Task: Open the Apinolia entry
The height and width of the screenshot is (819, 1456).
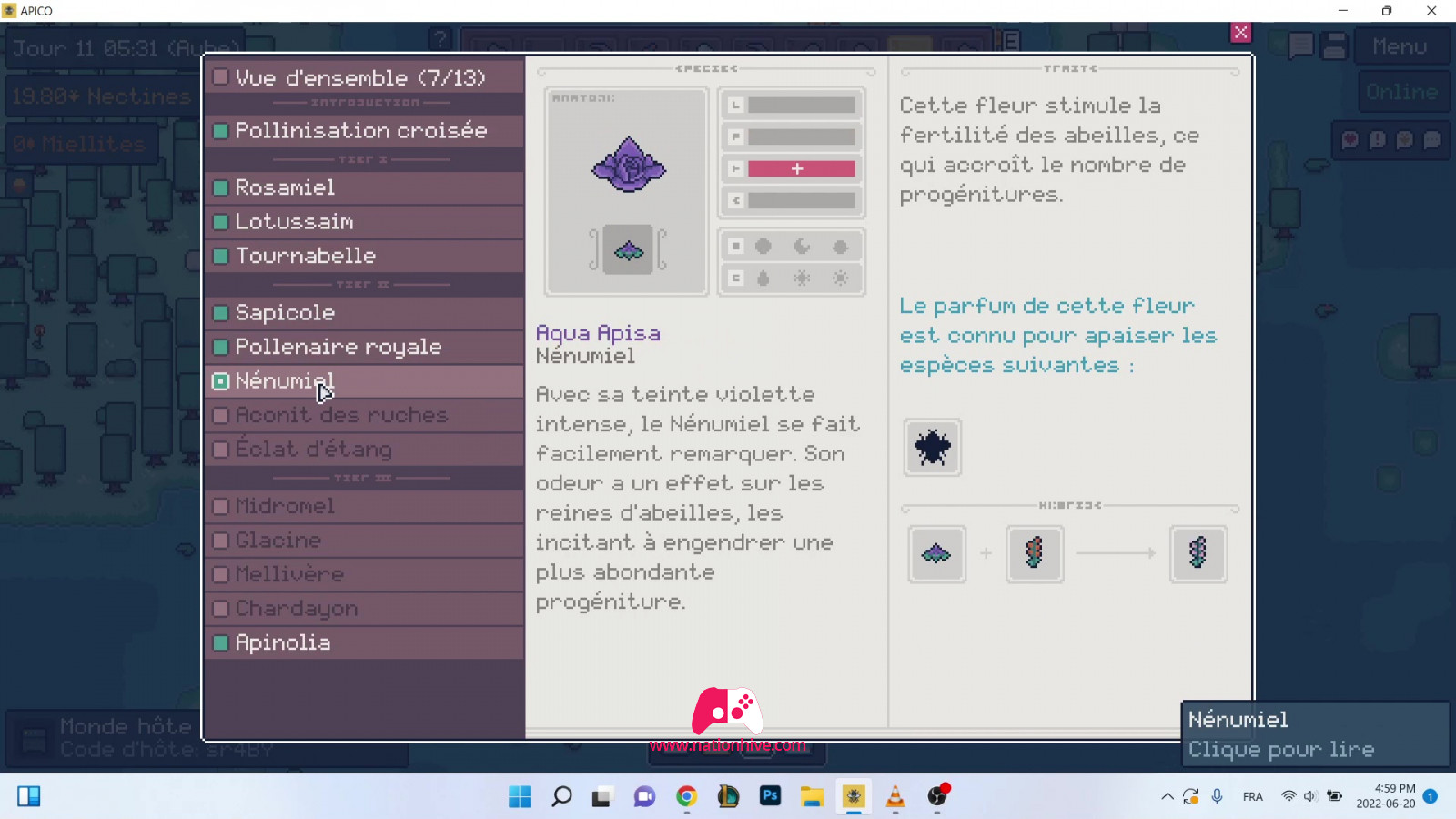Action: [364, 642]
